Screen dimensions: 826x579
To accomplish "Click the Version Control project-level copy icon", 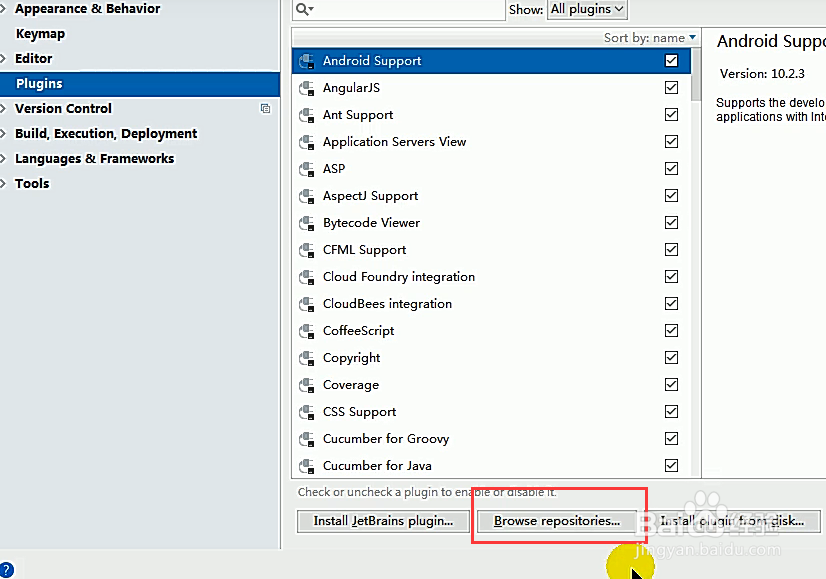I will pos(265,109).
